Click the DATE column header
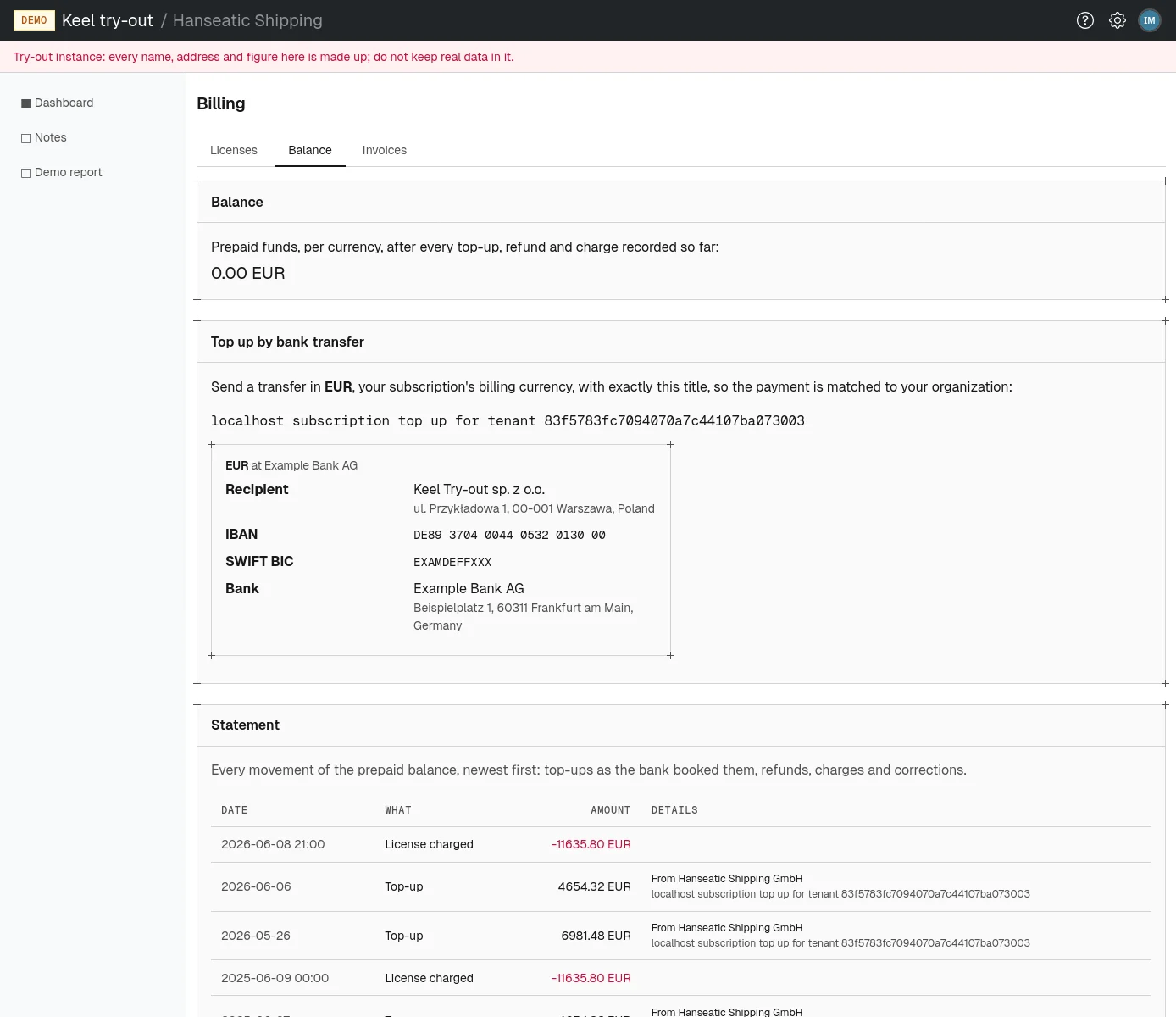Image resolution: width=1176 pixels, height=1017 pixels. coord(235,810)
